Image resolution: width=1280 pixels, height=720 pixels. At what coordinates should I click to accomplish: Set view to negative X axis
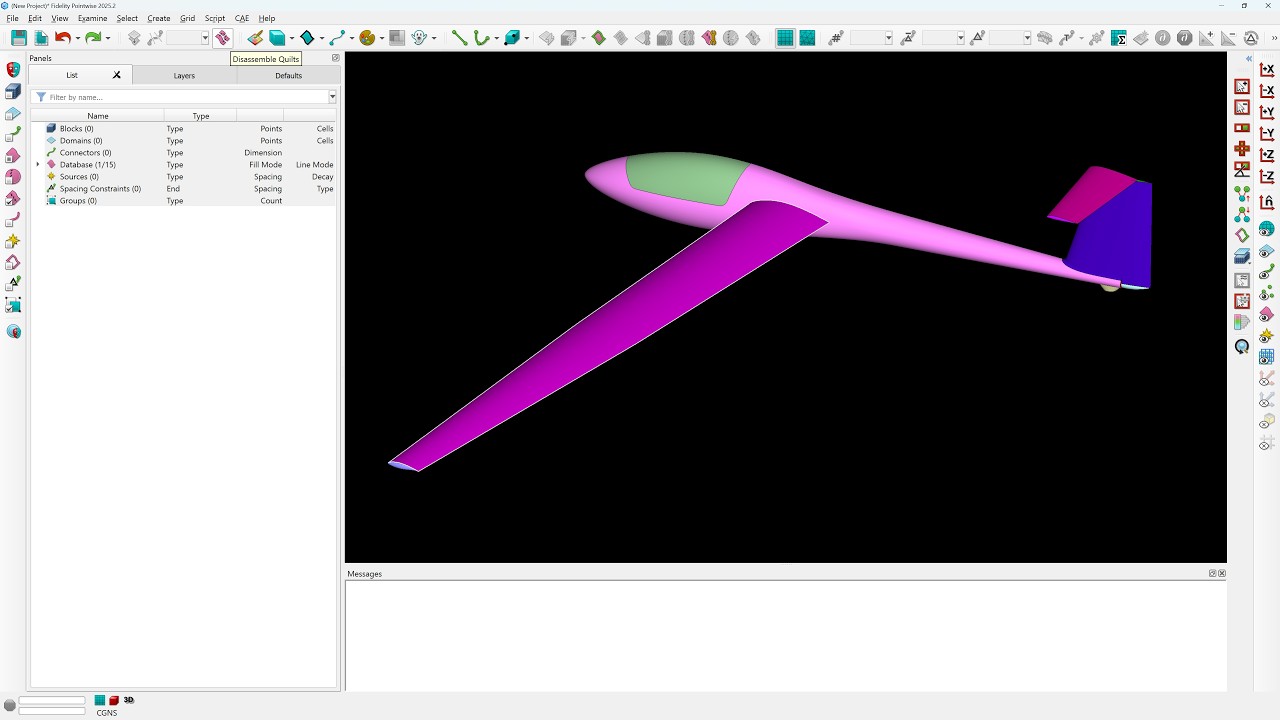click(x=1267, y=91)
